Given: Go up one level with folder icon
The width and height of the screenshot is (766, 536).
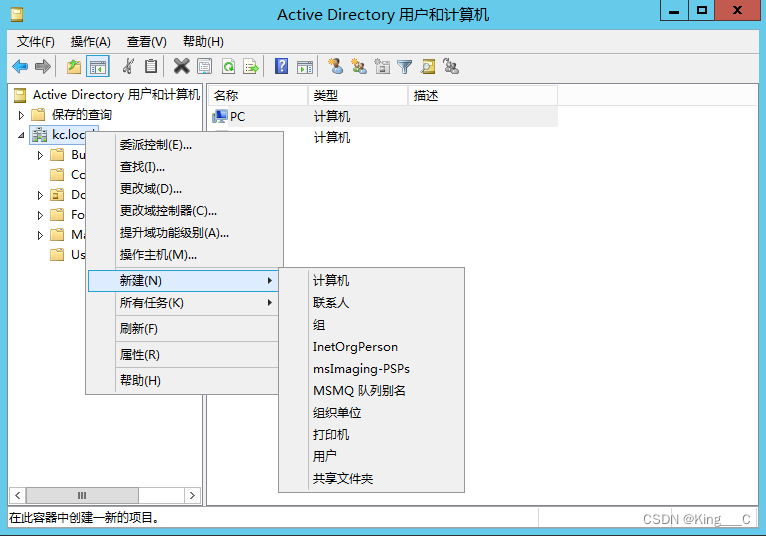Looking at the screenshot, I should click(x=74, y=66).
